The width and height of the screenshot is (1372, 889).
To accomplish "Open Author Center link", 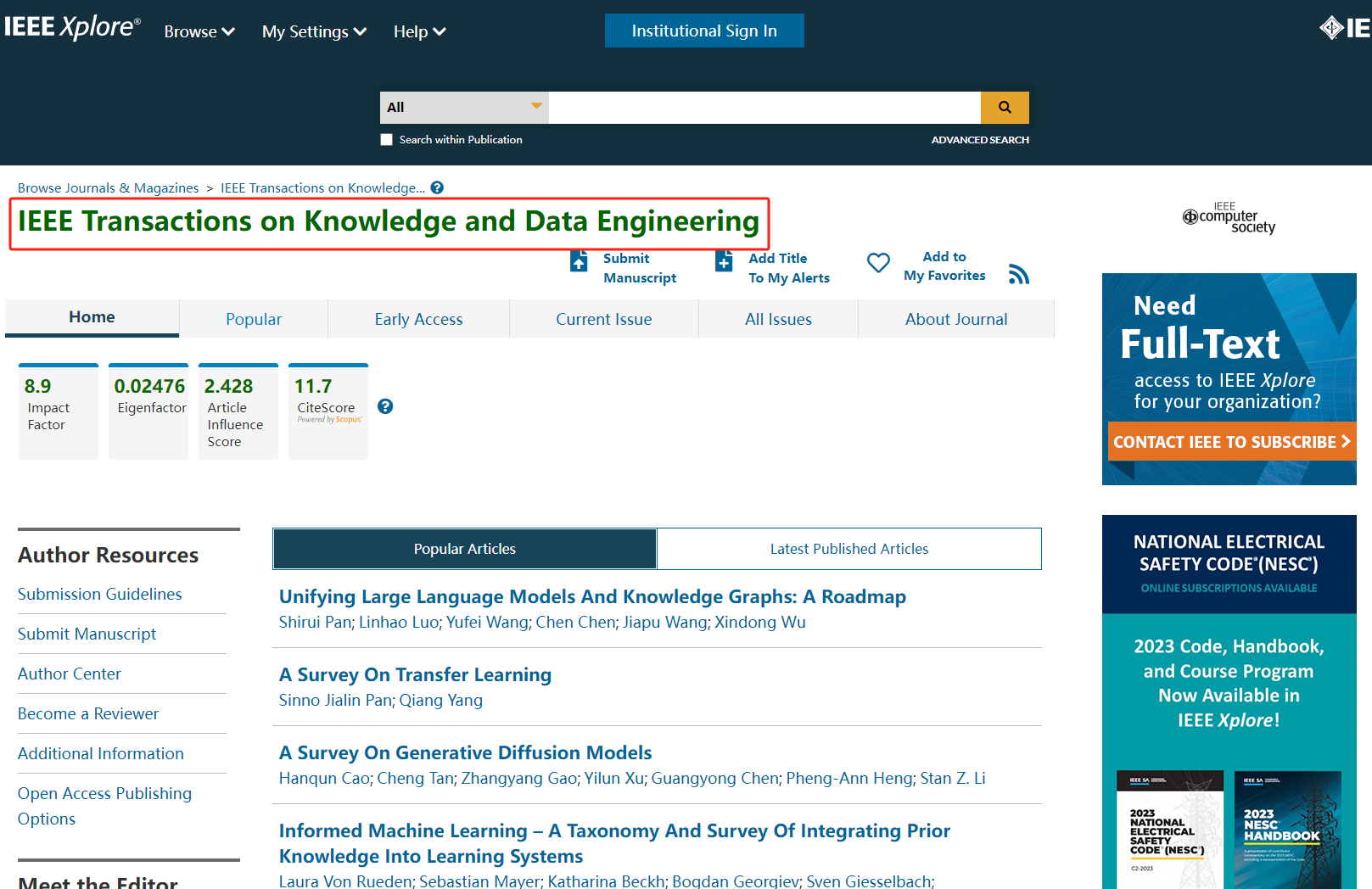I will point(70,674).
